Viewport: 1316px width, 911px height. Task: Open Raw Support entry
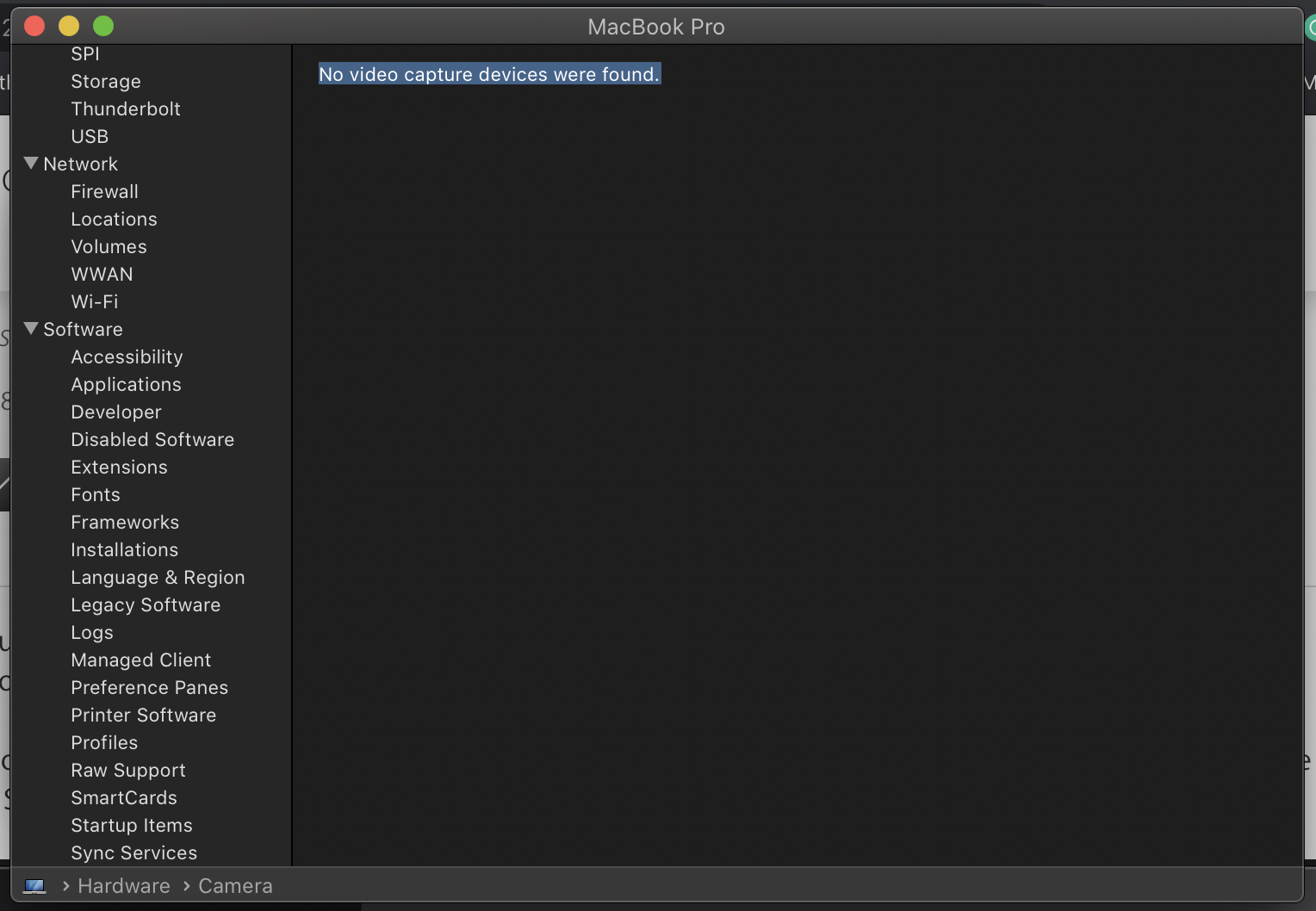pyautogui.click(x=128, y=770)
